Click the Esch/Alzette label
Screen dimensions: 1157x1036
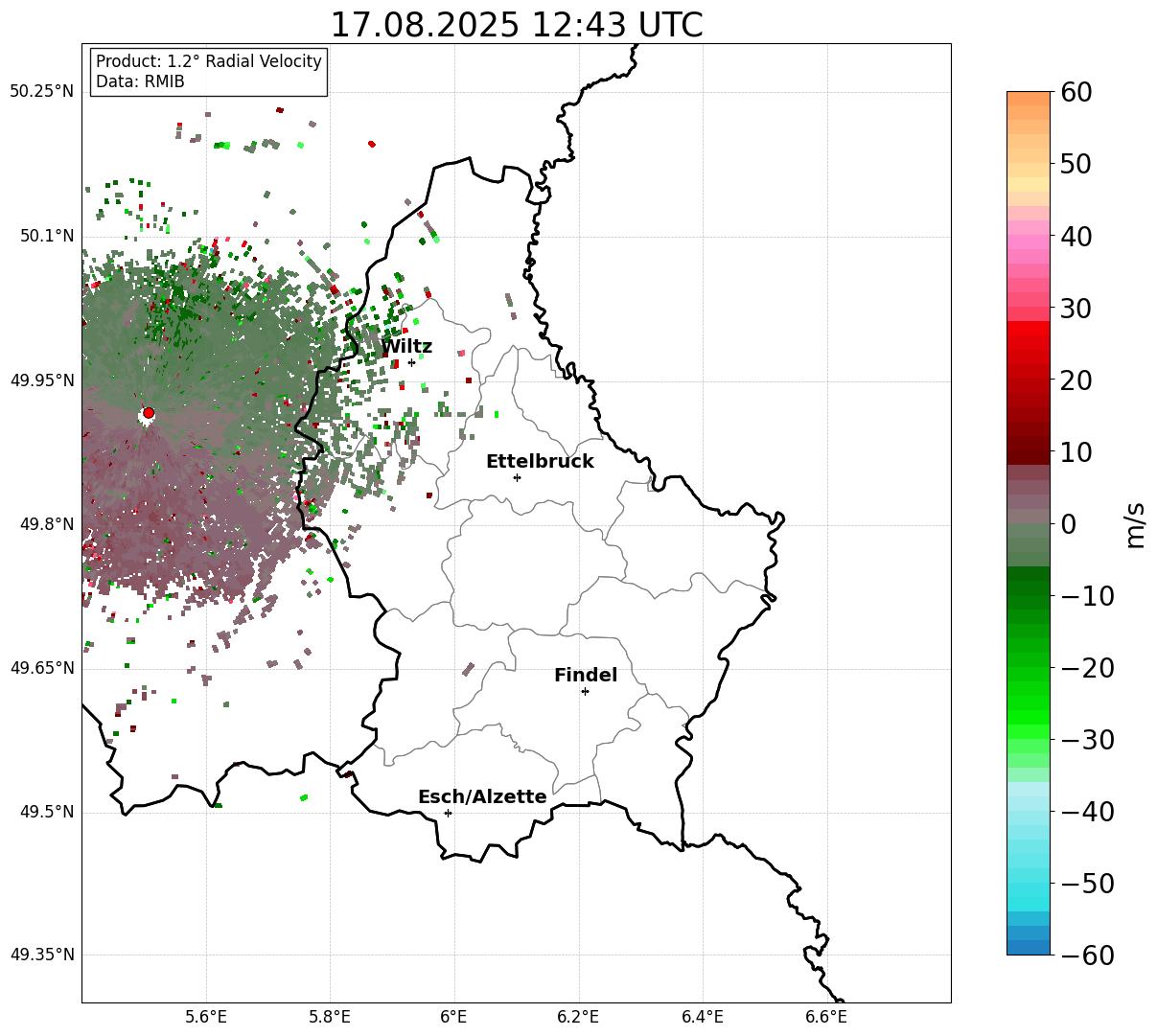(482, 797)
